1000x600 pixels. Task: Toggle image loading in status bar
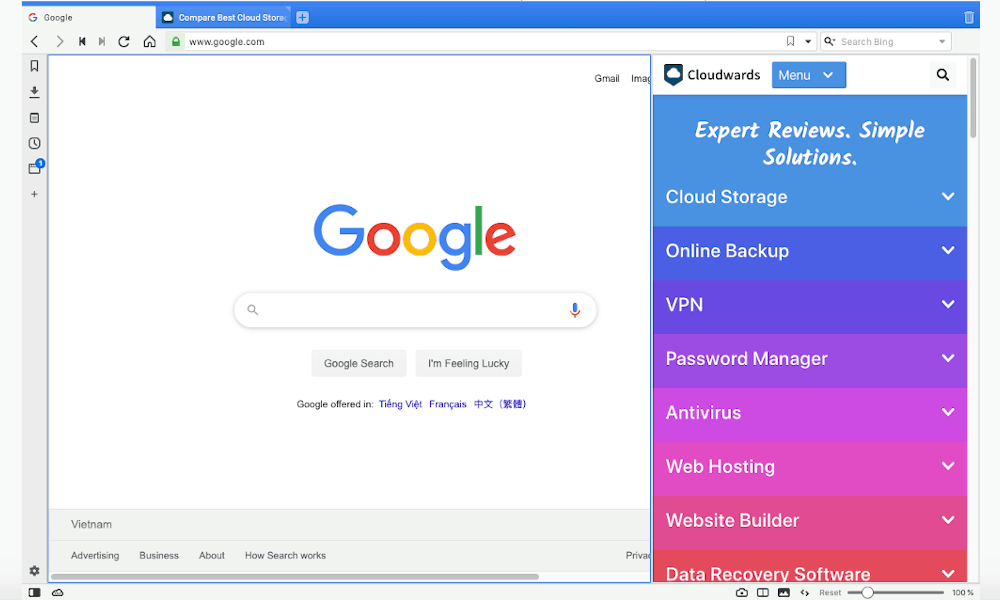pos(784,592)
